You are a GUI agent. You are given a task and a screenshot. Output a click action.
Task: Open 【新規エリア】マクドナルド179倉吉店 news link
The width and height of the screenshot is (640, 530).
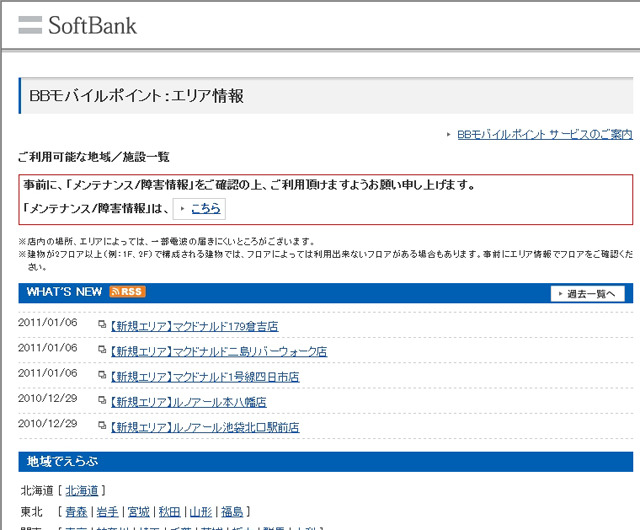(x=194, y=326)
